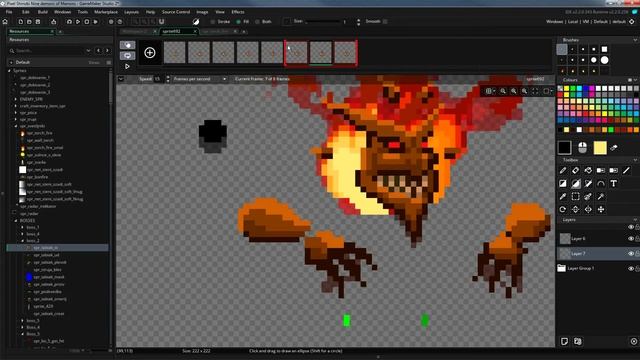Click the Stop icon in main toolbar
This screenshot has width=640, height=360.
87,22
